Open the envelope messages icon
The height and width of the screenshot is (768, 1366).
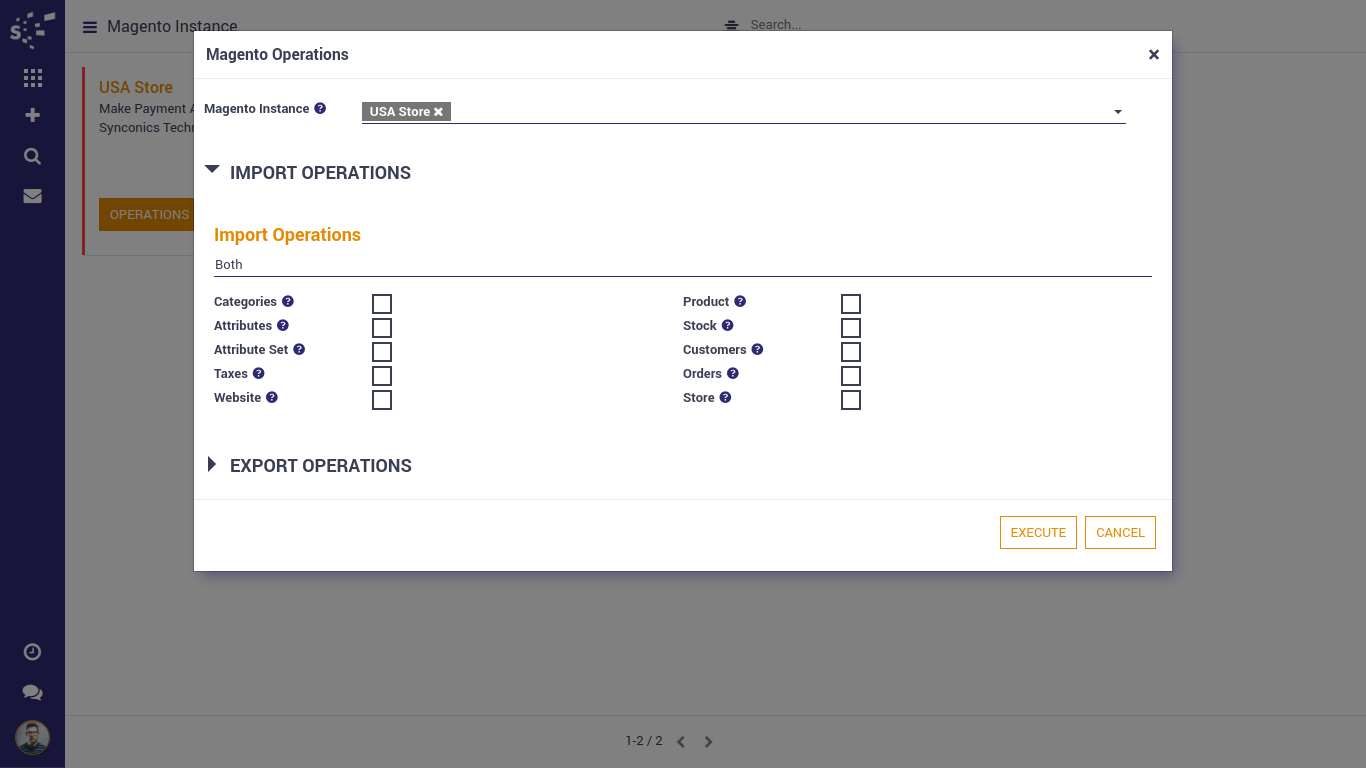coord(32,196)
